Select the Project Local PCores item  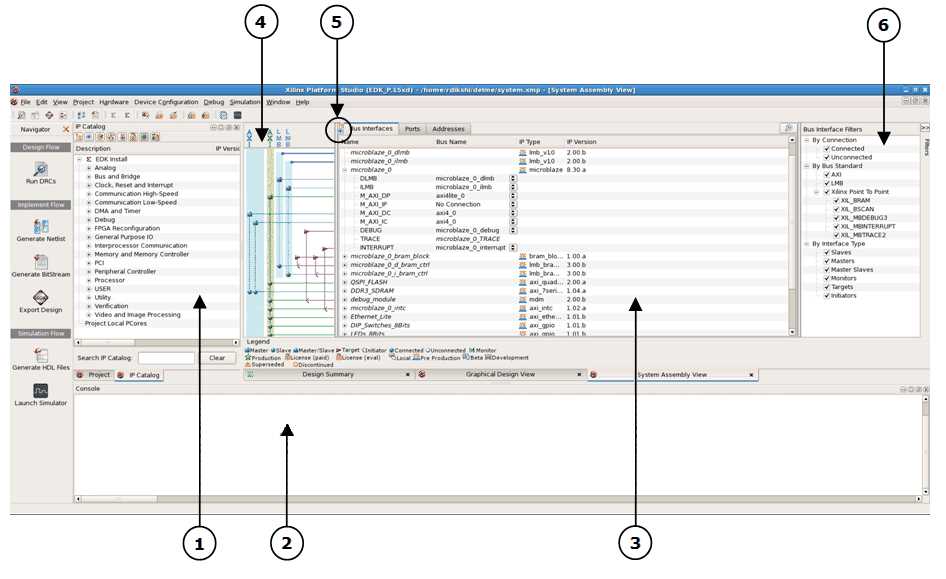[x=115, y=324]
